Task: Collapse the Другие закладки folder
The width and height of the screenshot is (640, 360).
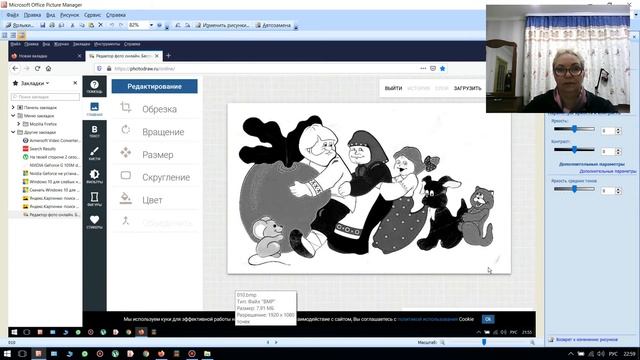Action: coord(13,132)
